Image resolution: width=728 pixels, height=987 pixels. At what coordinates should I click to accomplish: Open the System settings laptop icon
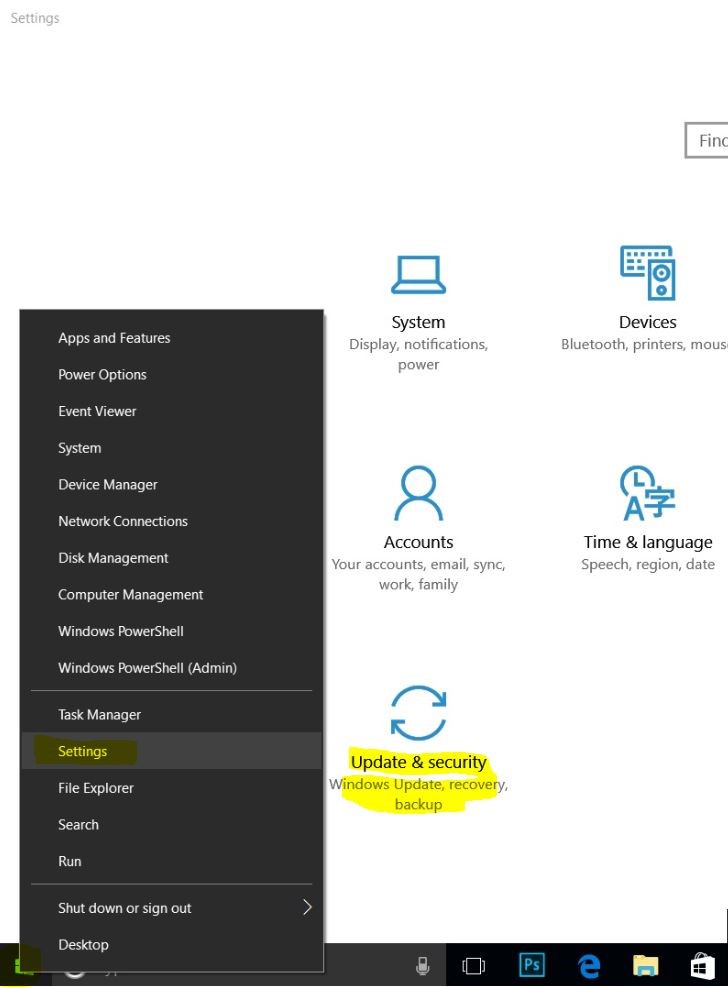[x=418, y=275]
